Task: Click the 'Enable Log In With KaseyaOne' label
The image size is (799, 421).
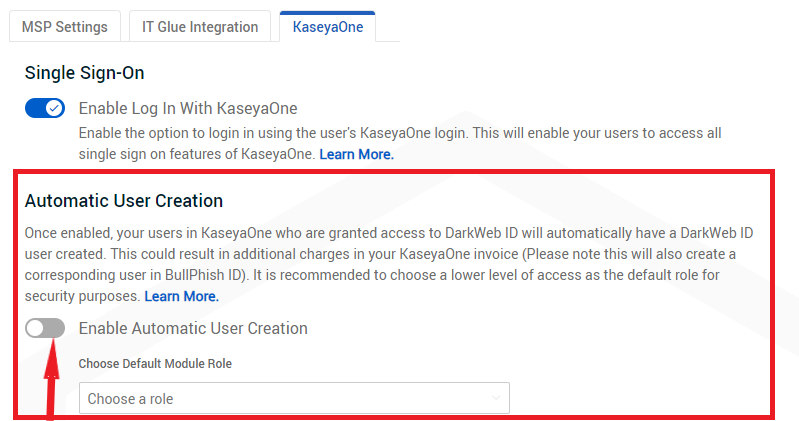Action: [x=188, y=108]
